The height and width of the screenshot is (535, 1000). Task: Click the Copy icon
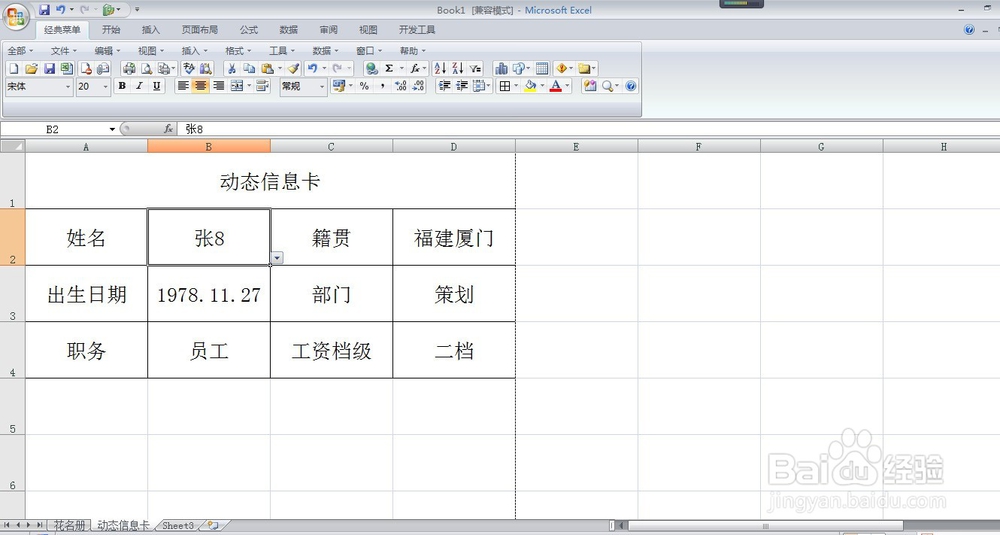249,68
